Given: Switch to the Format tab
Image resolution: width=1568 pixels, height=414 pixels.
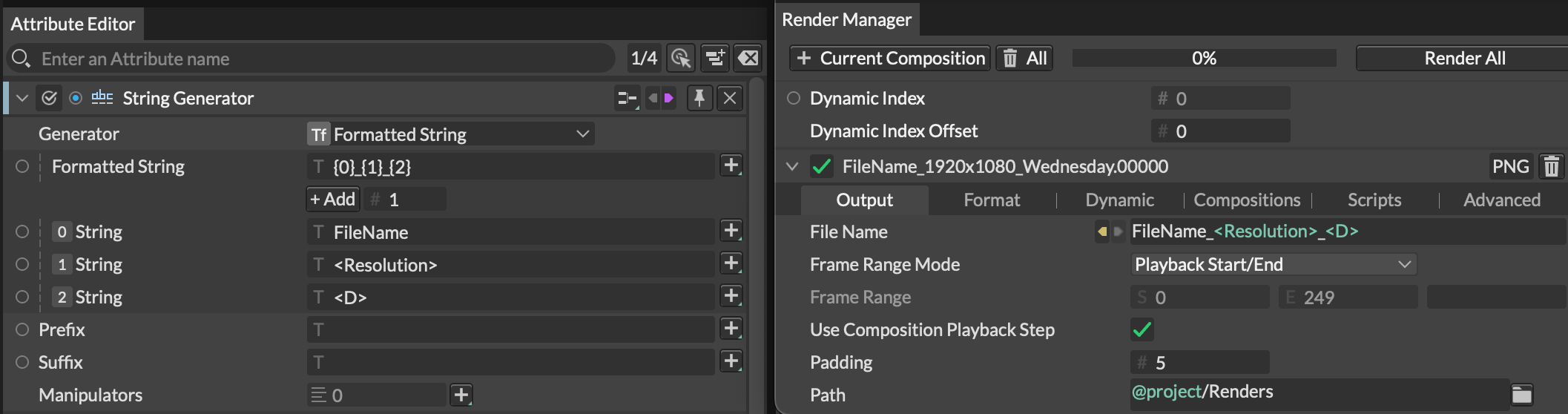Looking at the screenshot, I should click(x=992, y=200).
